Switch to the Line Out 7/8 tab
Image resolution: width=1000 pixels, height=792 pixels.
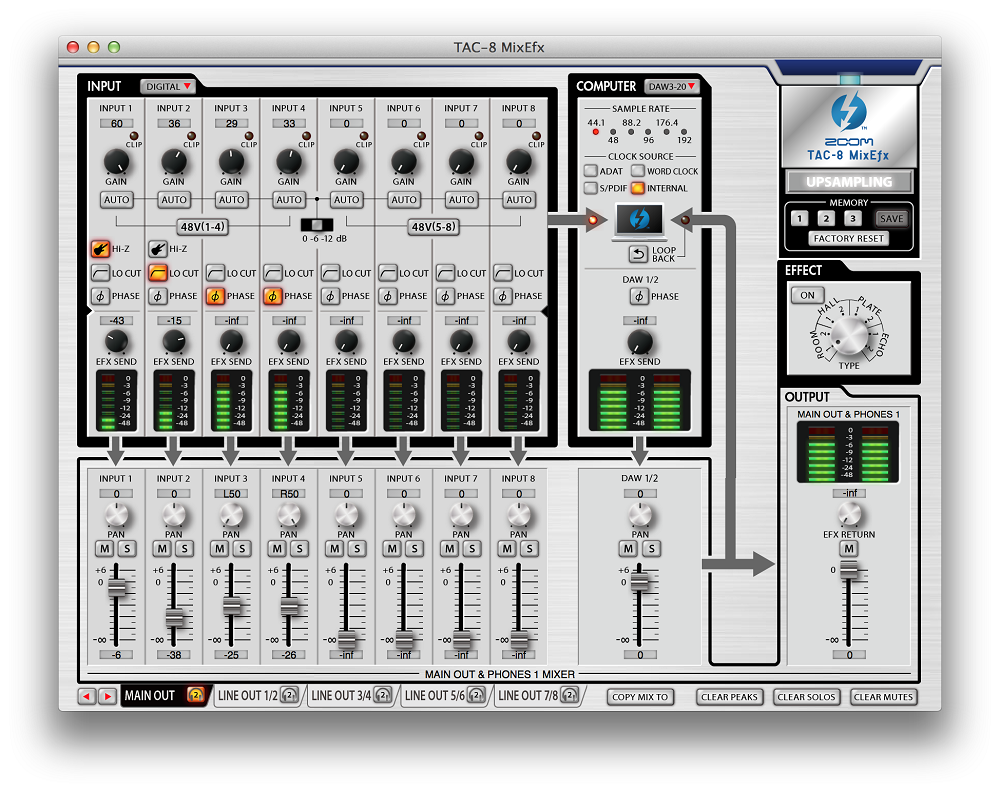pyautogui.click(x=527, y=696)
